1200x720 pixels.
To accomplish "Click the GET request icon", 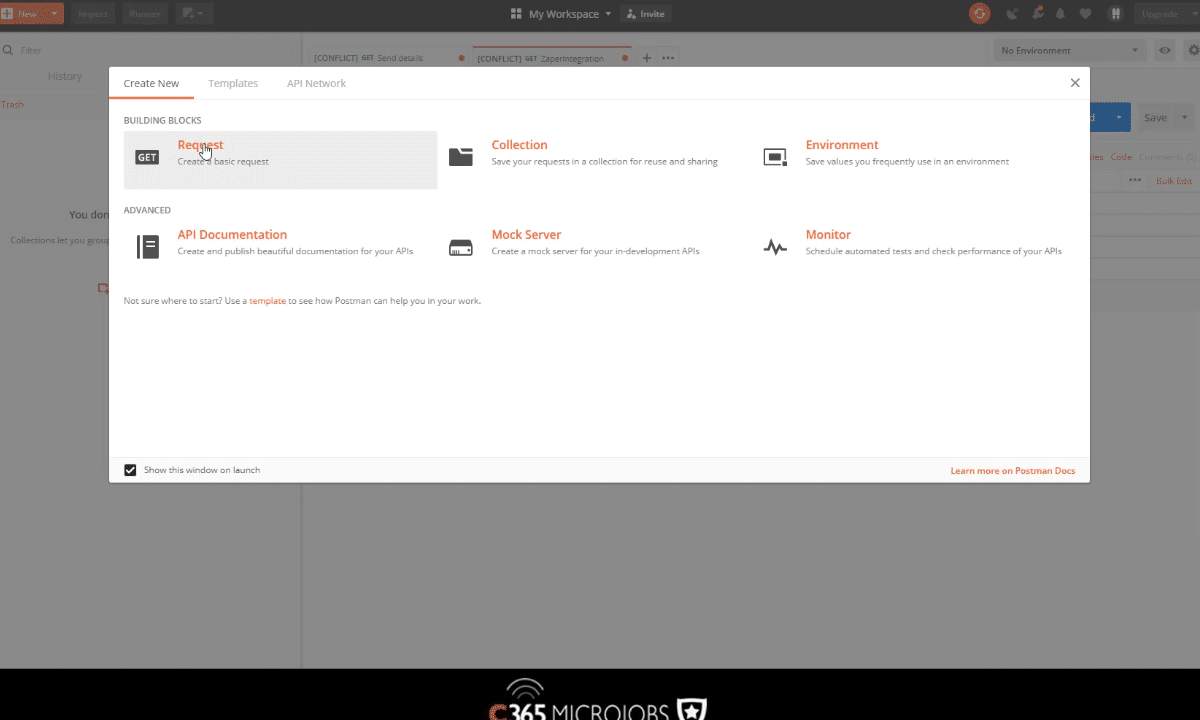I will (147, 158).
